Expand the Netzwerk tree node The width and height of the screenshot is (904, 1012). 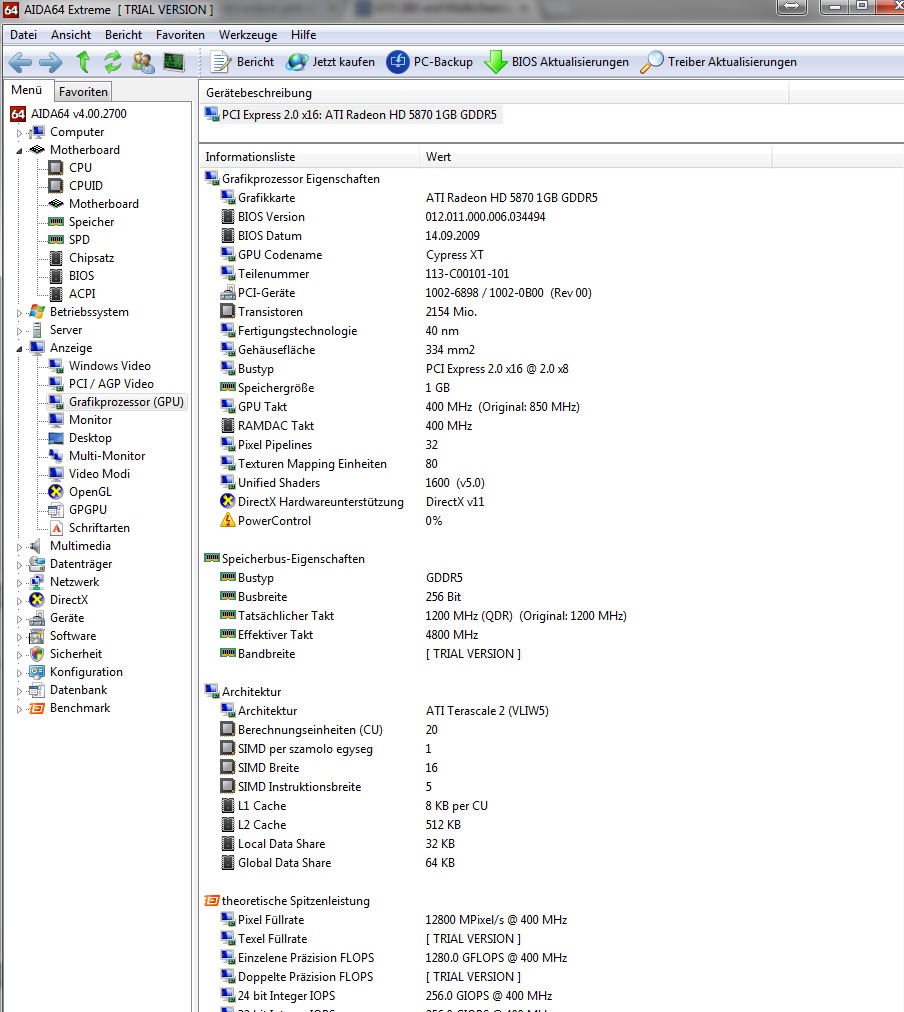pyautogui.click(x=19, y=583)
